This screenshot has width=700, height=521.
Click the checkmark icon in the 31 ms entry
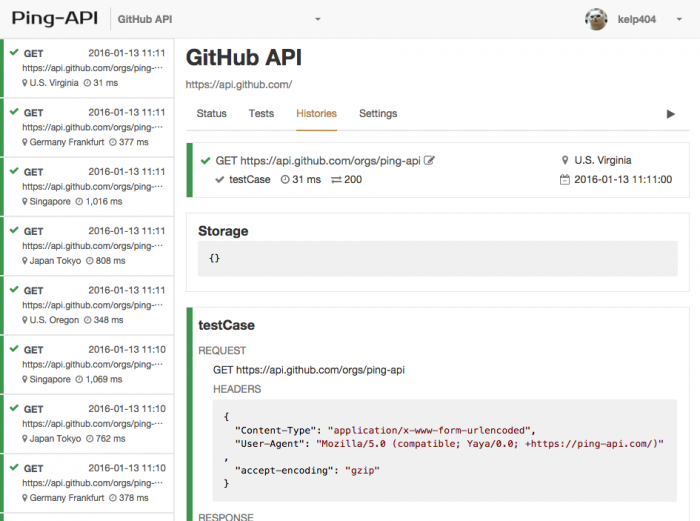click(14, 52)
